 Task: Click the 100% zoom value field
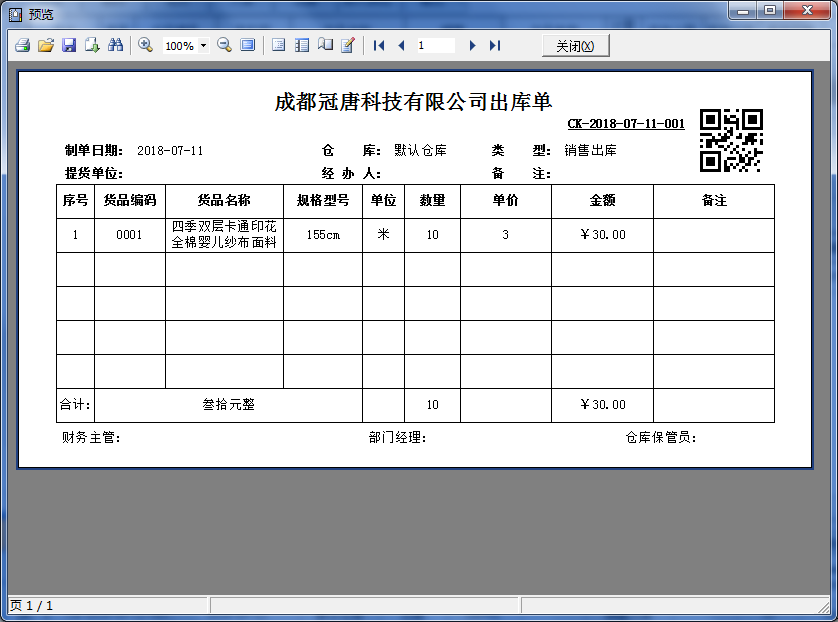(180, 46)
